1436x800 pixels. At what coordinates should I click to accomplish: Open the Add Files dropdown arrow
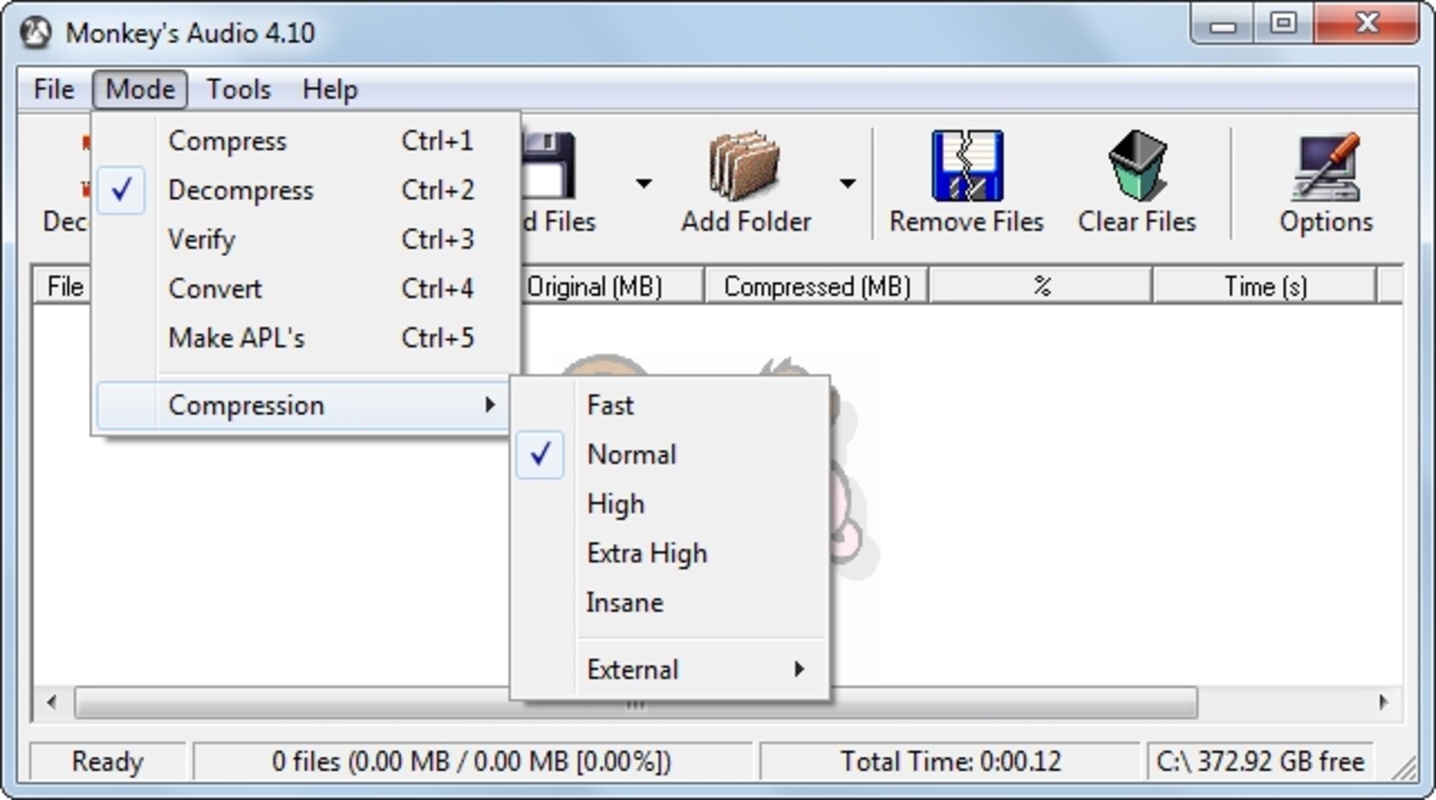[643, 183]
